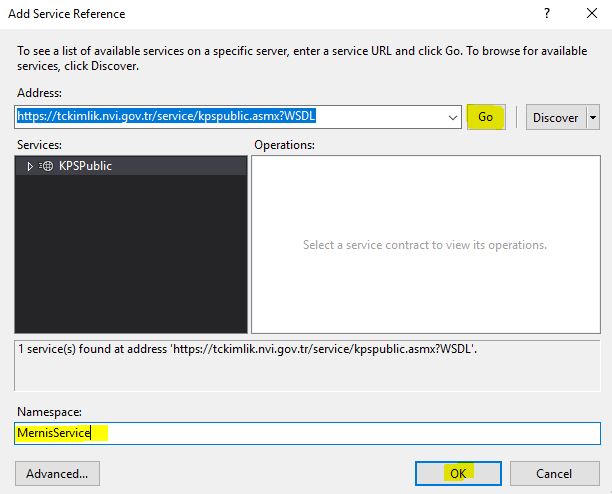Click the Go button next to Address
Image resolution: width=612 pixels, height=494 pixels.
click(486, 117)
